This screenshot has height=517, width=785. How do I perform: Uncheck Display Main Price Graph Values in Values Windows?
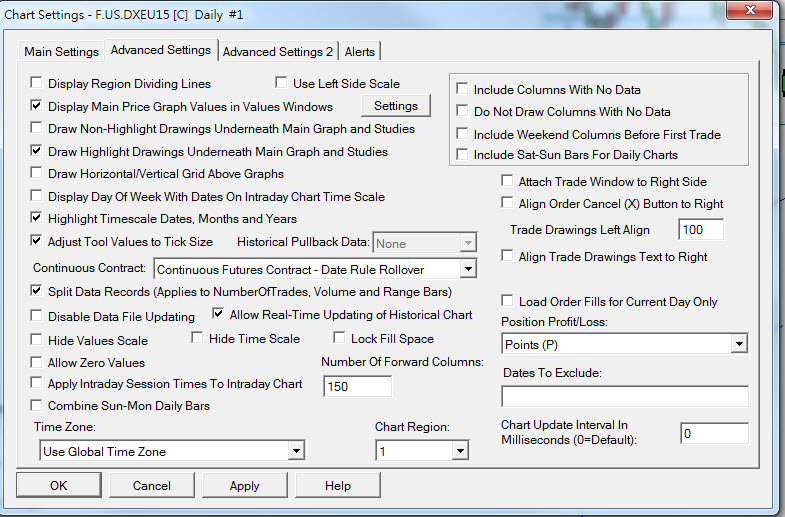(x=36, y=106)
